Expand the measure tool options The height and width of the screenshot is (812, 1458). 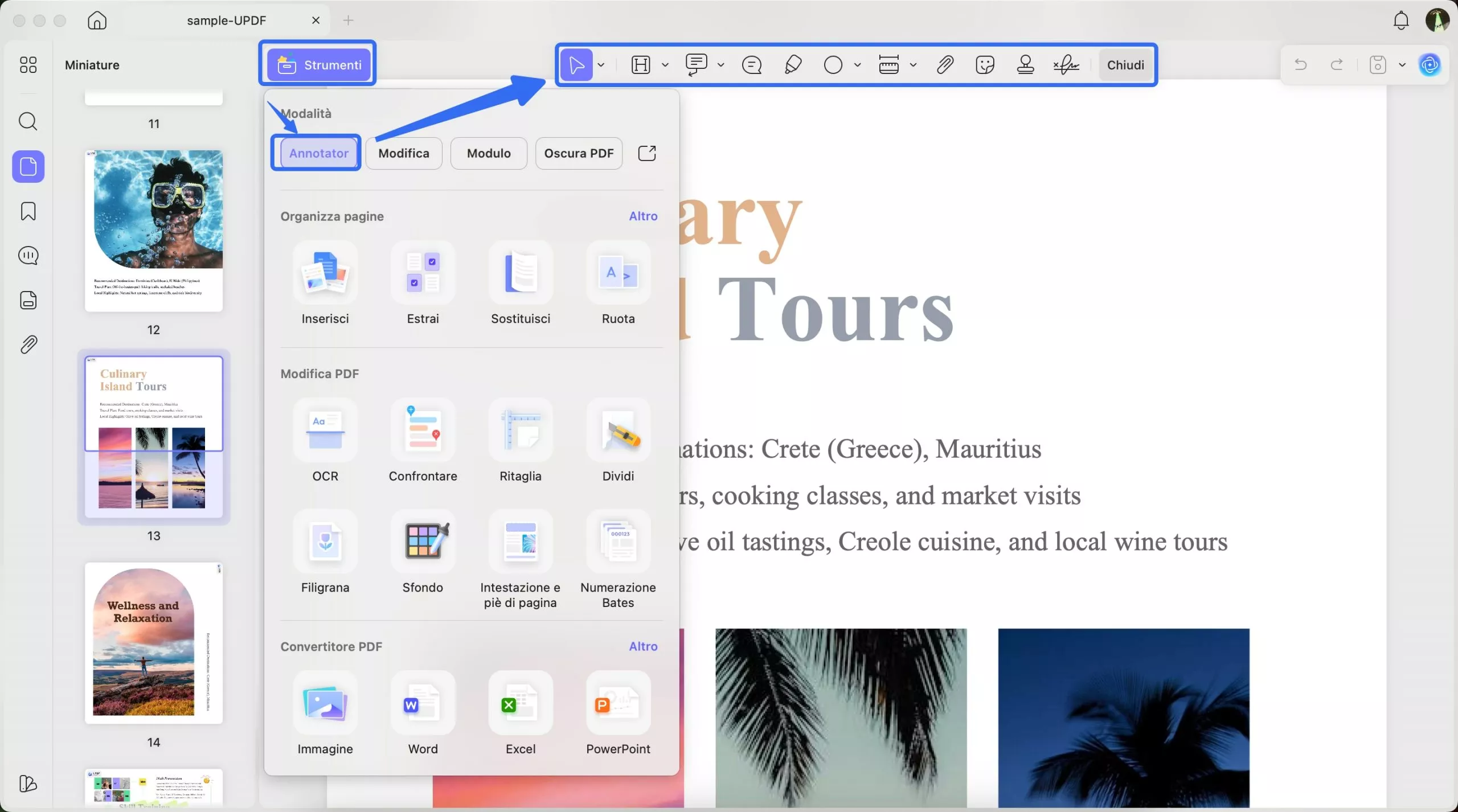[x=914, y=64]
